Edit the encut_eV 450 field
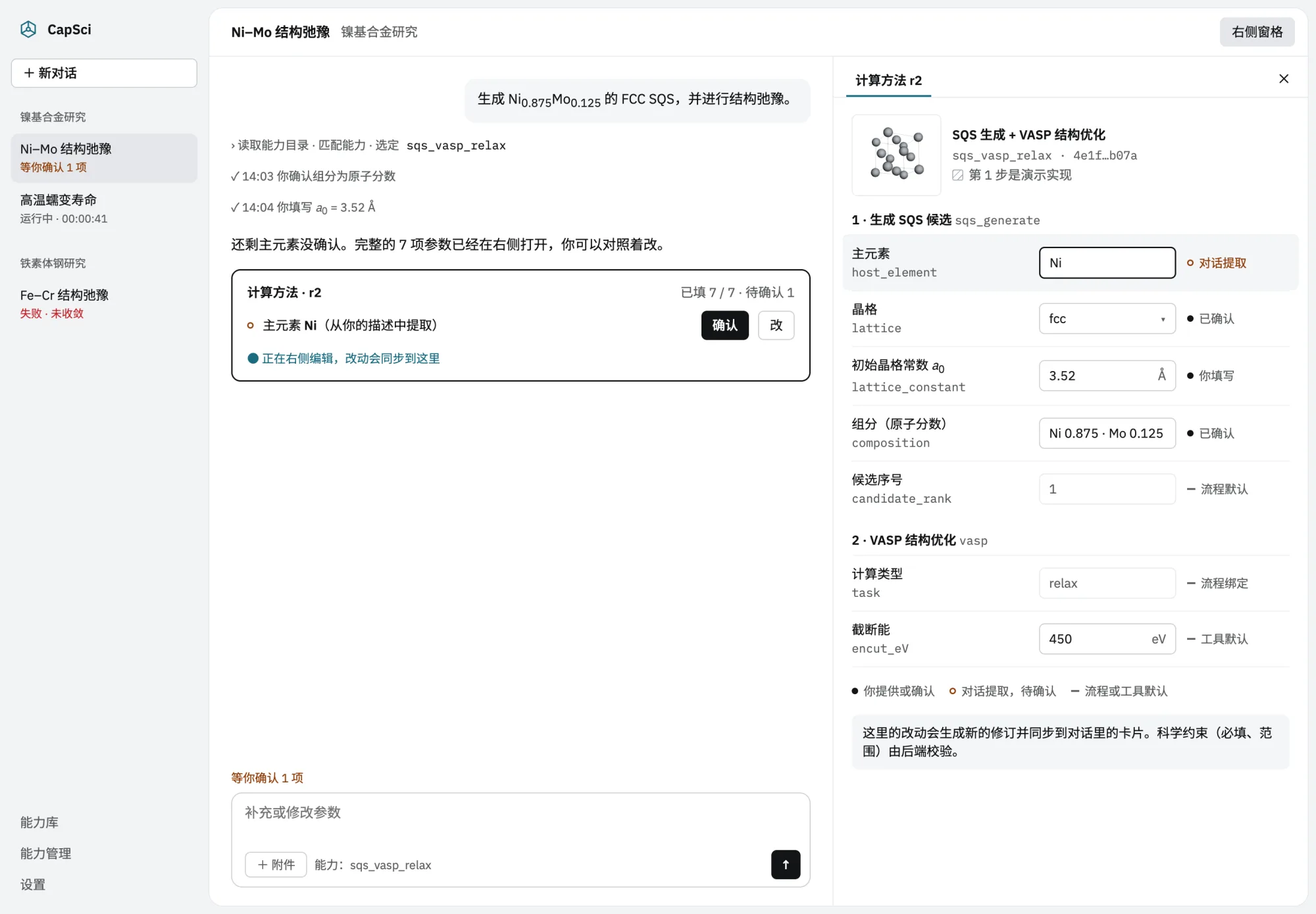 pyautogui.click(x=1107, y=638)
